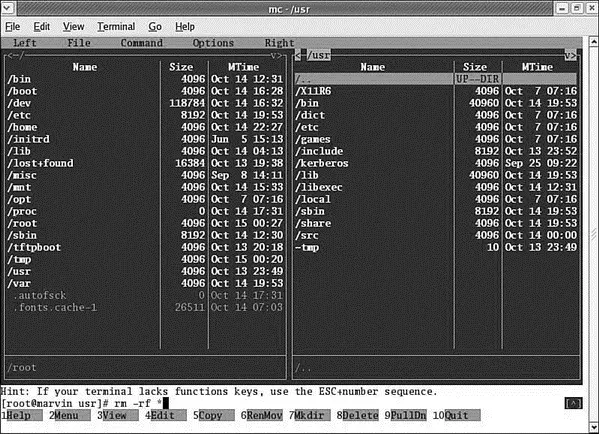Screen dimensions: 599x434
Task: Open mc Options menu
Action: (x=213, y=43)
